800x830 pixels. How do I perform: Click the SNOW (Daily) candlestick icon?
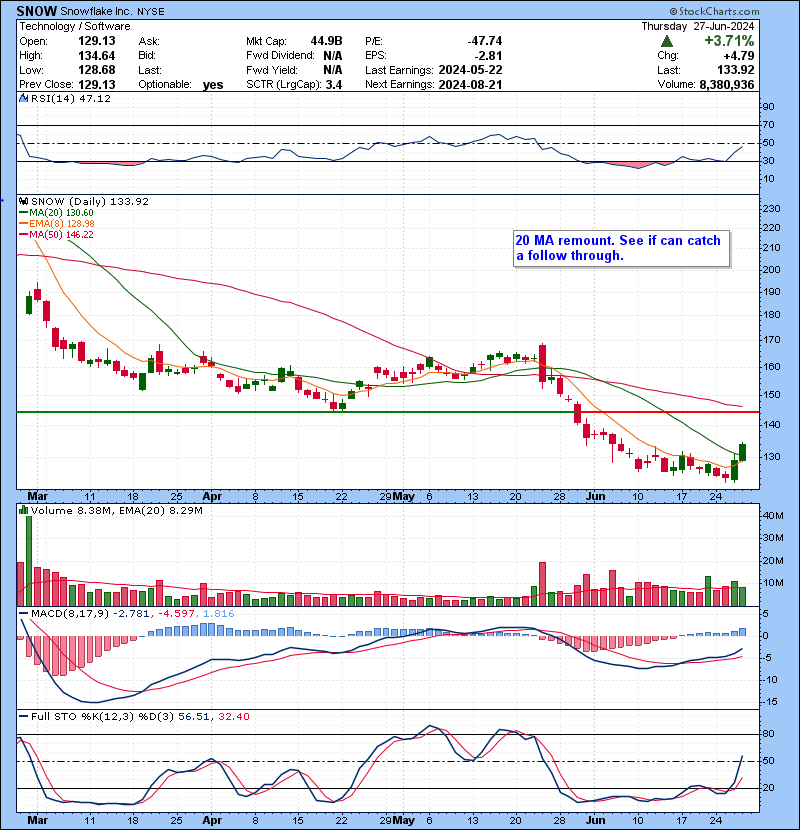23,201
